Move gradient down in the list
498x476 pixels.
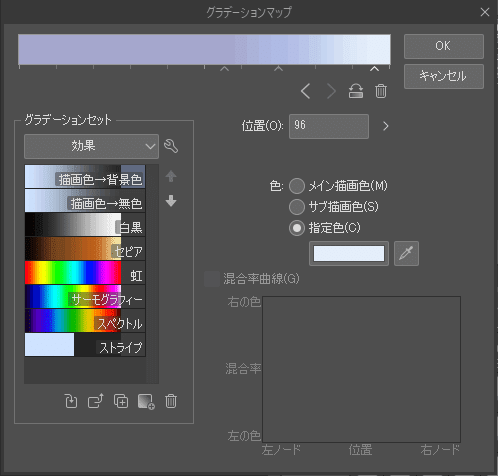coord(171,201)
